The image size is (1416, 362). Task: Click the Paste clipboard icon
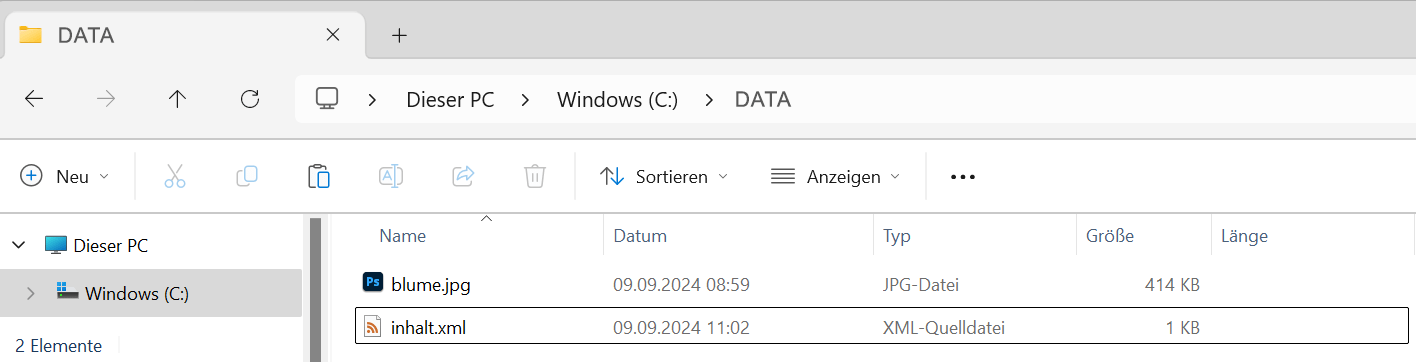click(x=319, y=177)
